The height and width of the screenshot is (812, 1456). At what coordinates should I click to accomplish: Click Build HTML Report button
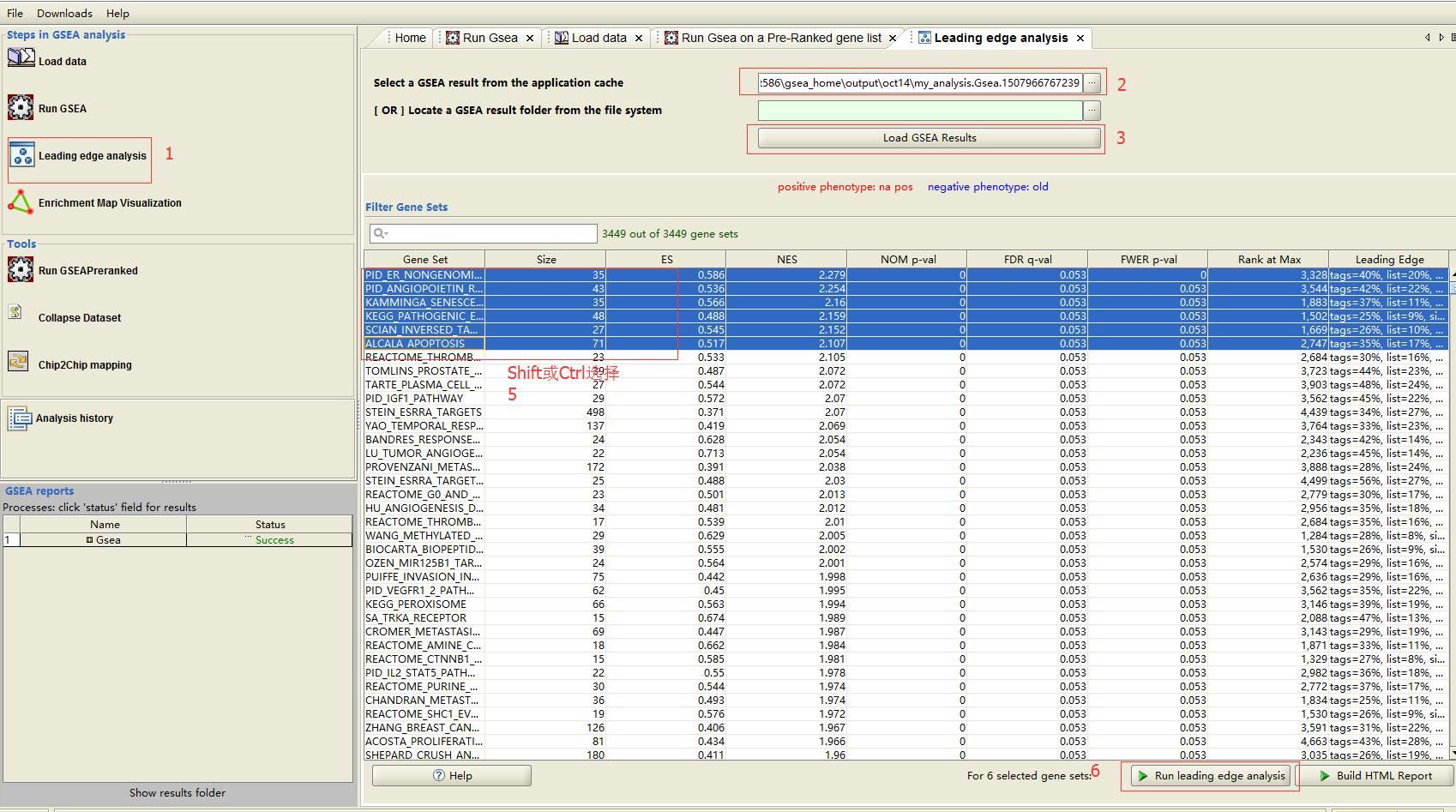click(1375, 775)
